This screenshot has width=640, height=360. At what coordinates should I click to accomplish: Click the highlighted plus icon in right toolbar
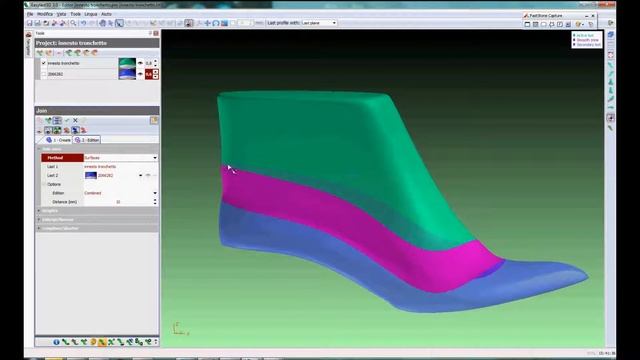[x=611, y=118]
